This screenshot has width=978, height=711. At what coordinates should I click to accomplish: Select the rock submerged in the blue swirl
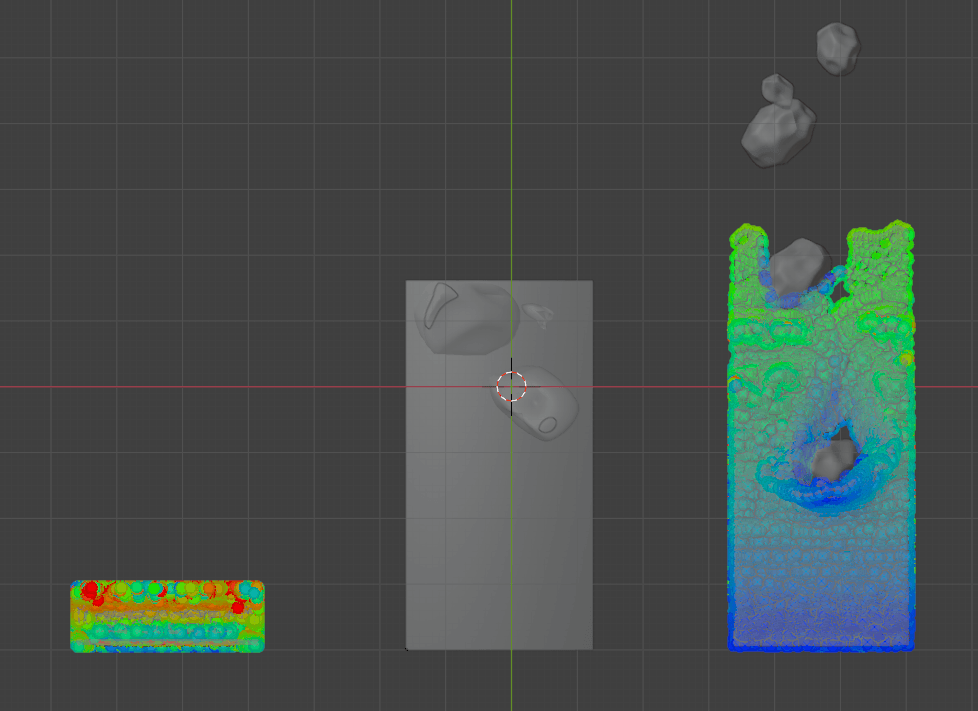pyautogui.click(x=834, y=460)
